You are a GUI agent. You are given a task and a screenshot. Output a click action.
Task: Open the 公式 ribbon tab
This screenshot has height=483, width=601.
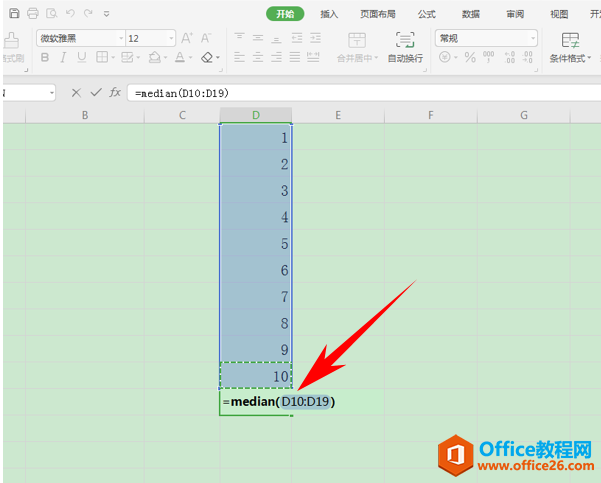pos(426,14)
